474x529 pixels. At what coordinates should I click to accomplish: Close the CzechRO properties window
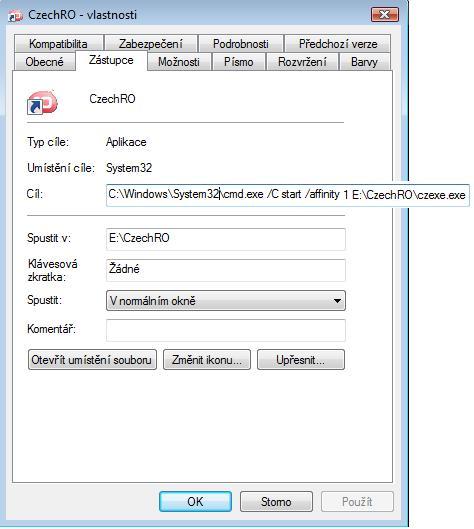(x=385, y=15)
